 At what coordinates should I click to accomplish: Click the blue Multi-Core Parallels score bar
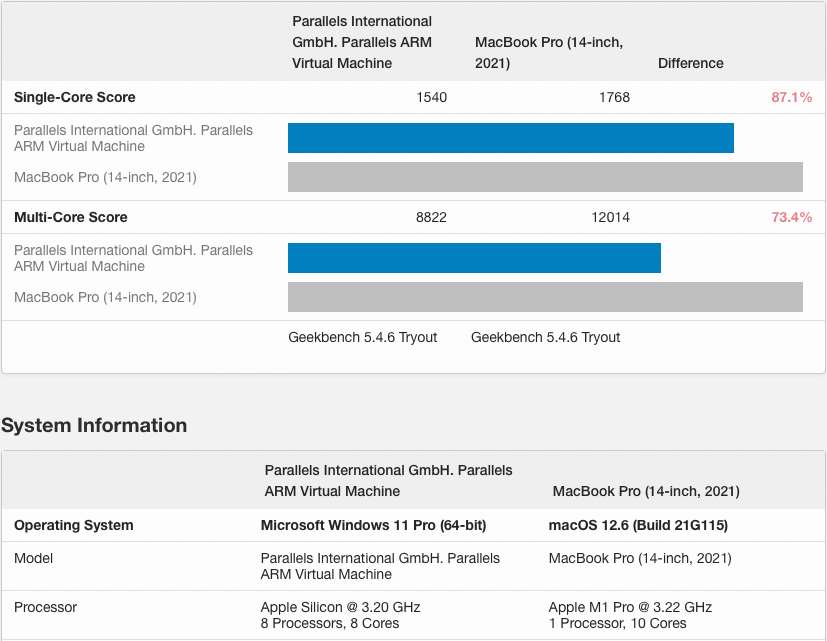point(474,258)
